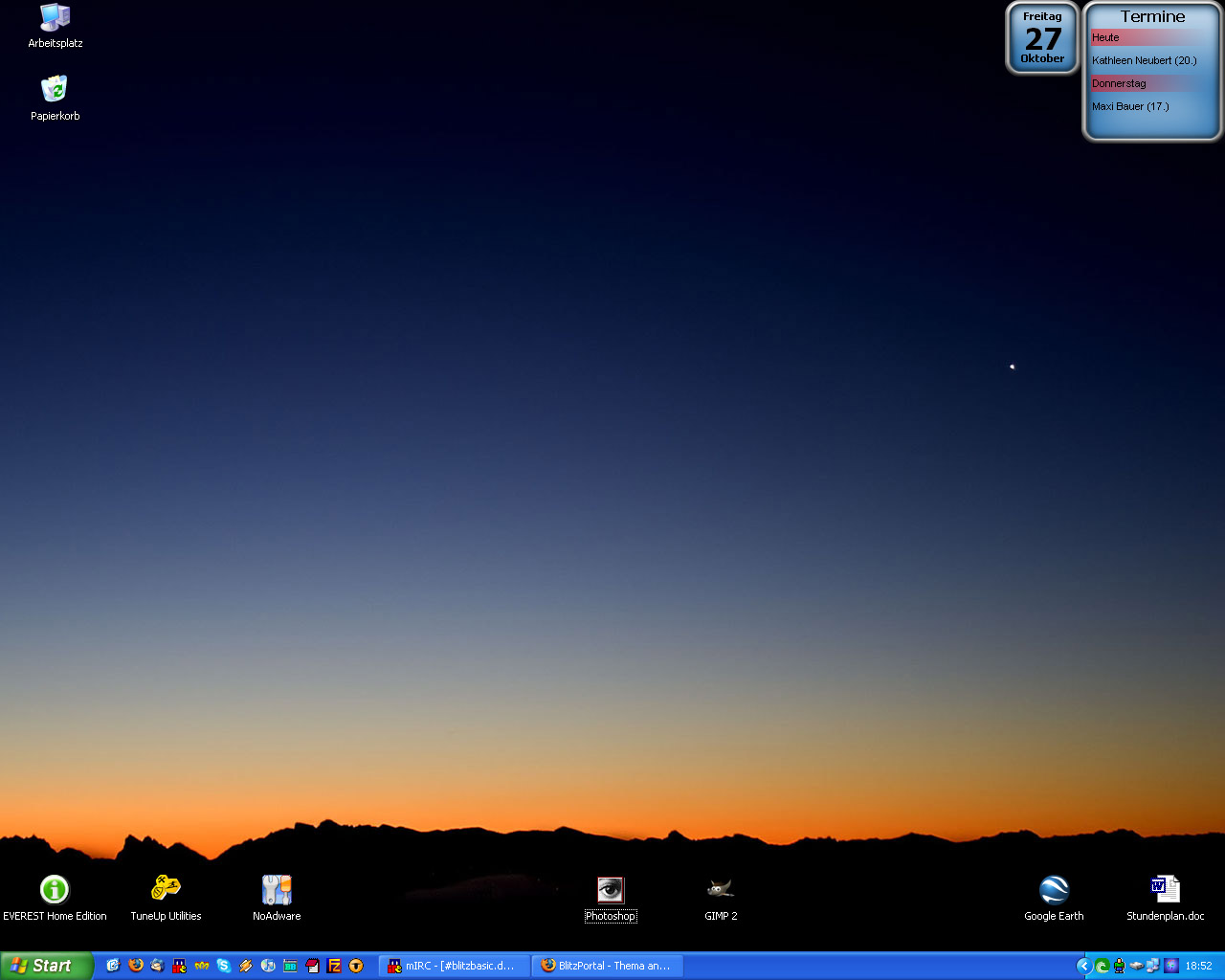The width and height of the screenshot is (1225, 980).
Task: Click the calendar widget showing 27 Oktober
Action: click(x=1042, y=38)
